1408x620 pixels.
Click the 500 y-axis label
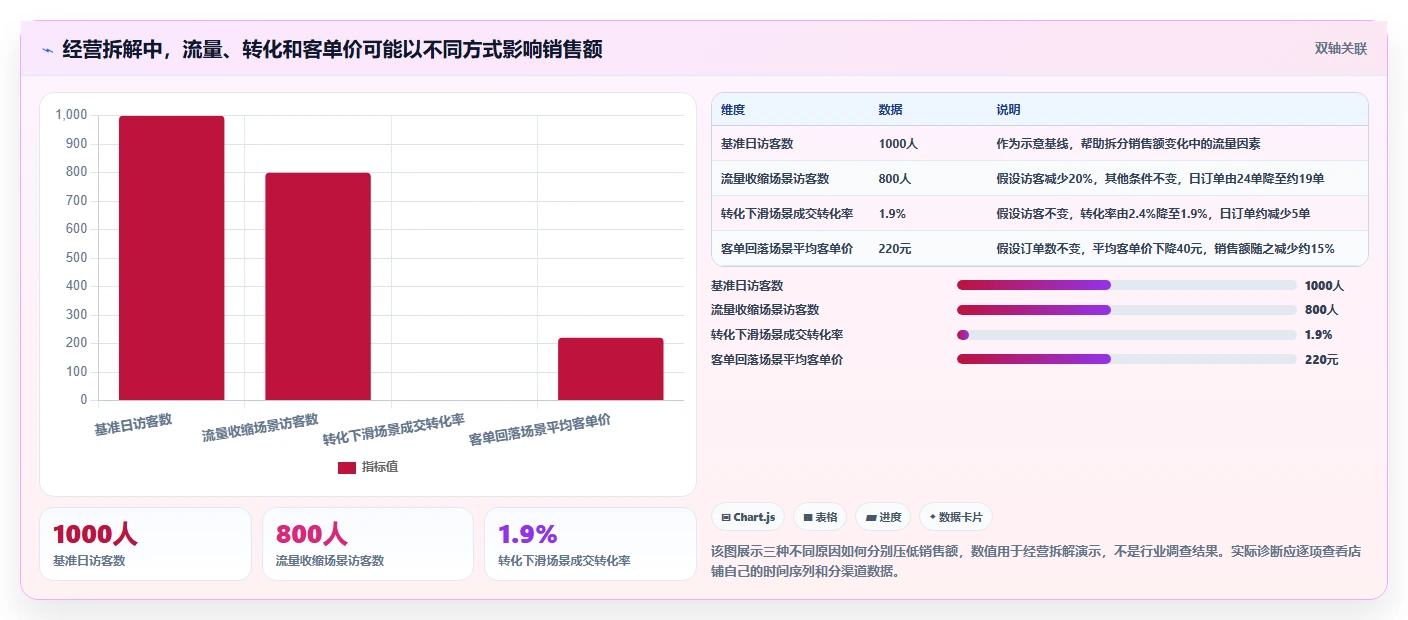click(x=76, y=258)
